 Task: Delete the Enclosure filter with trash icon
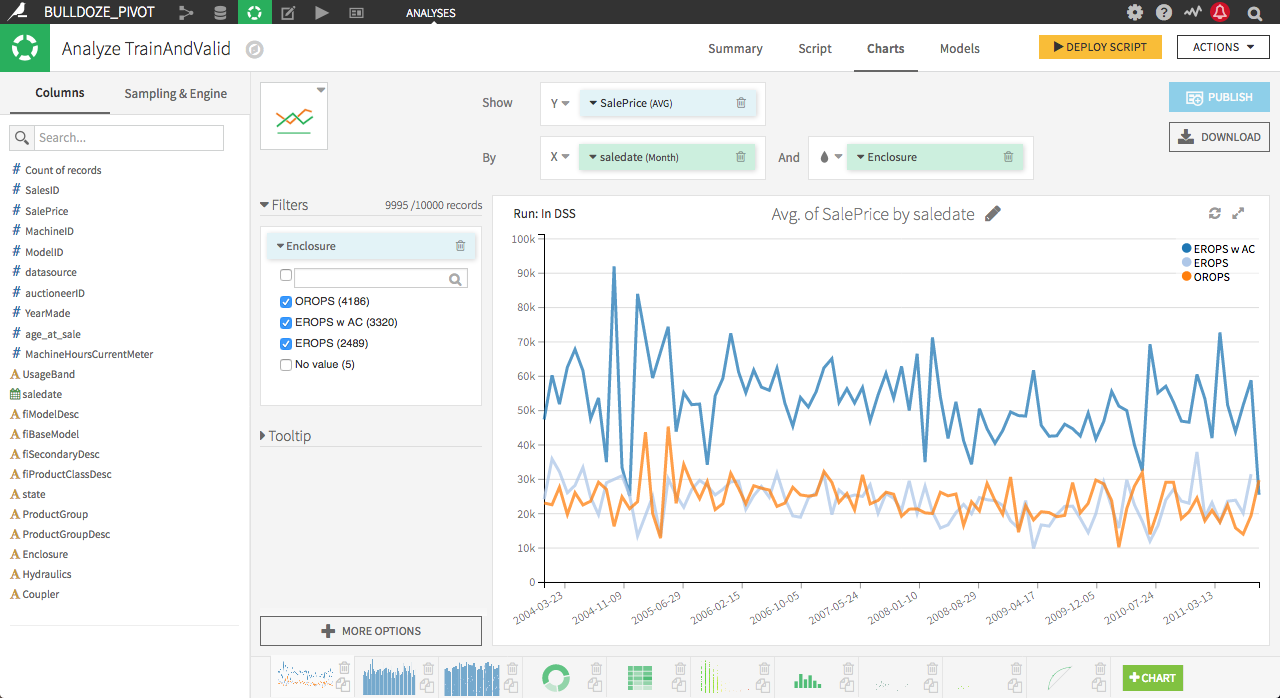pos(460,246)
